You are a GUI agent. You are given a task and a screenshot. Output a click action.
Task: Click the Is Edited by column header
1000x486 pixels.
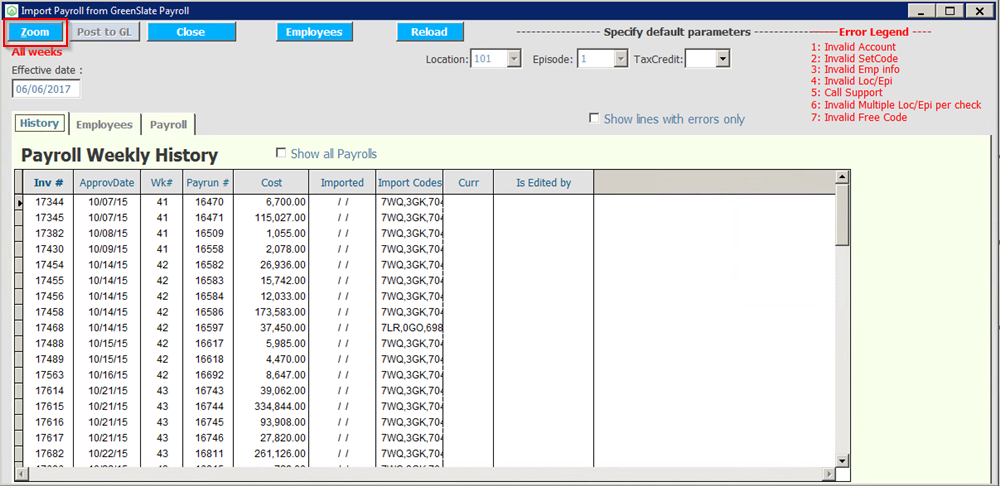(x=543, y=182)
